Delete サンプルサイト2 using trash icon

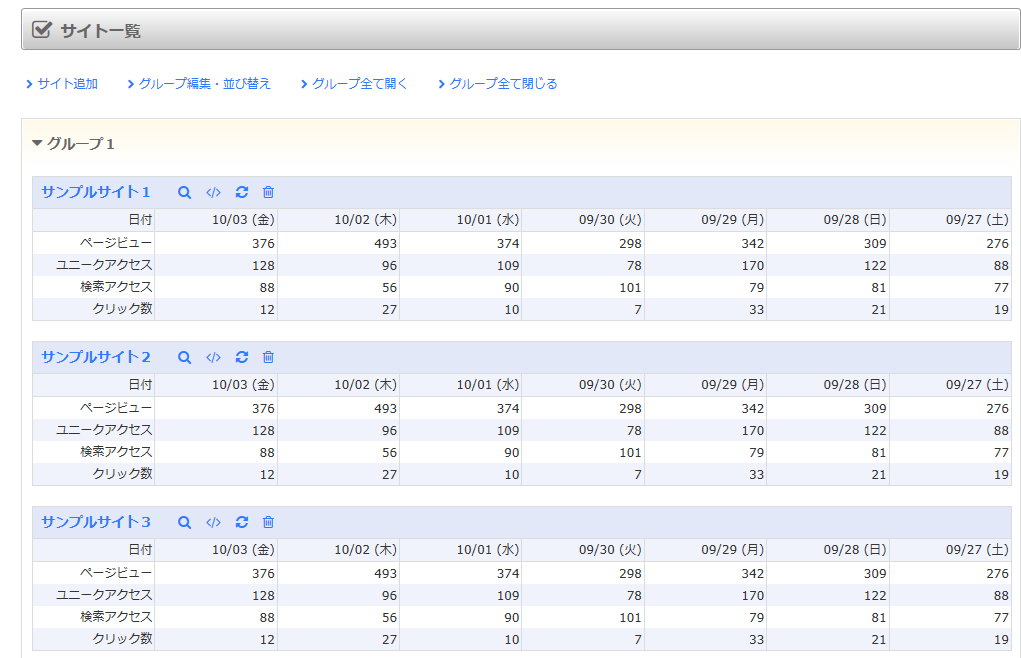point(268,357)
